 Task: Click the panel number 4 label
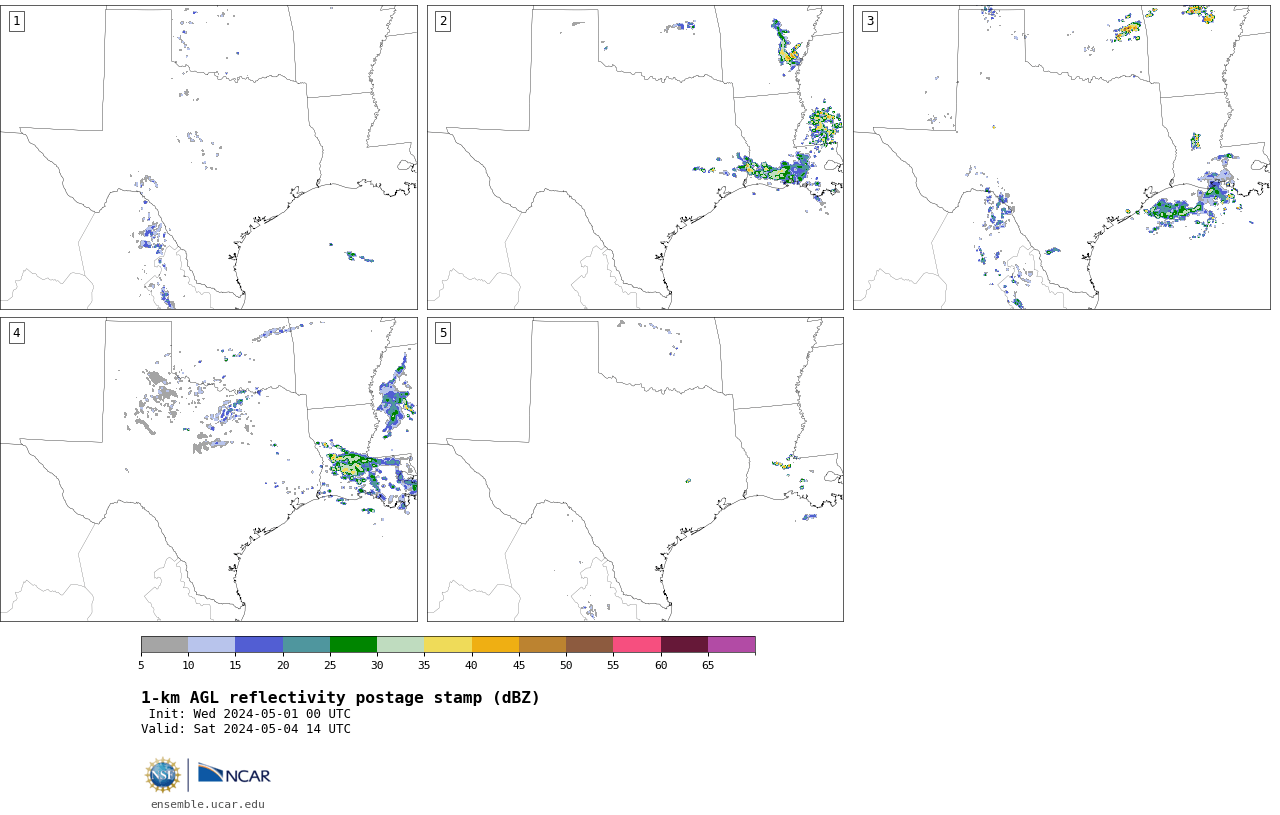click(17, 333)
